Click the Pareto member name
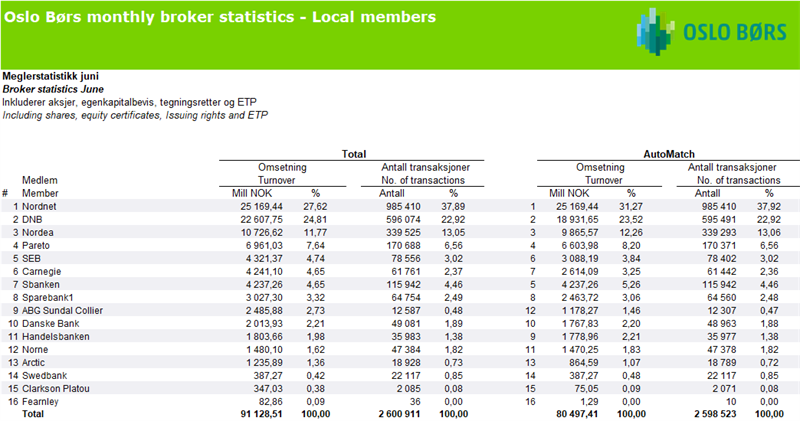 pyautogui.click(x=37, y=244)
